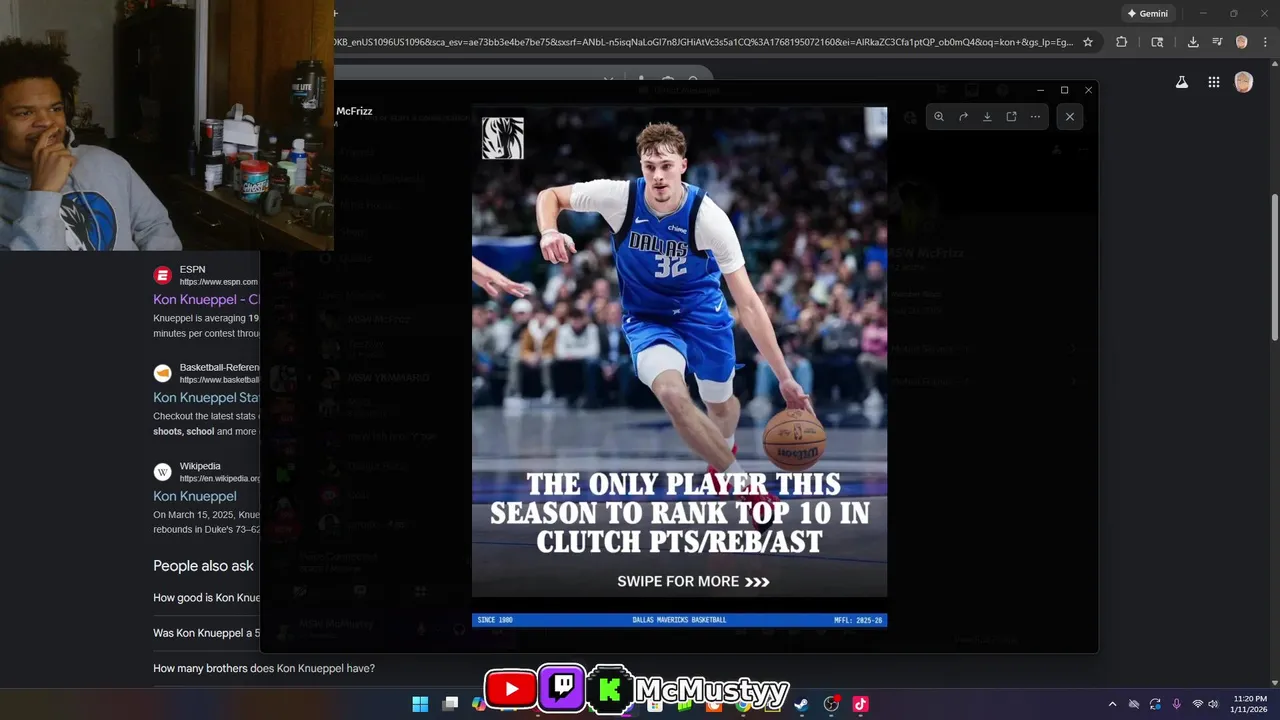Zoom in on the image in the viewer
This screenshot has height=720, width=1280.
click(x=939, y=117)
